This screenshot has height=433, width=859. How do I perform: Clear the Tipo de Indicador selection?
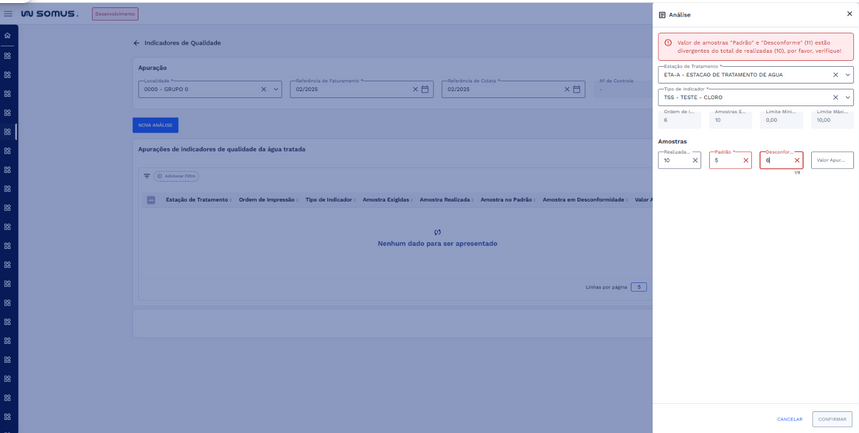pyautogui.click(x=835, y=98)
